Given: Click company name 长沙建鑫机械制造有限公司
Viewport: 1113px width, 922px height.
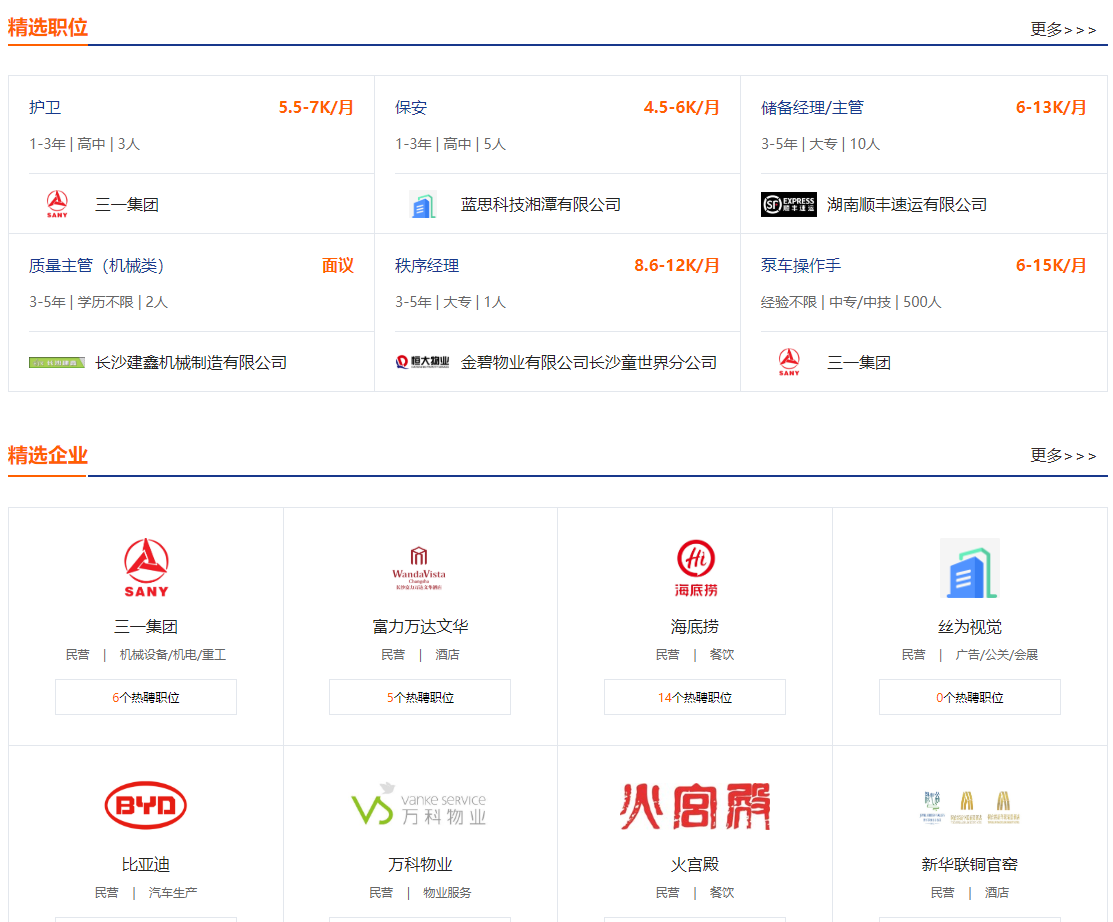Looking at the screenshot, I should click(x=191, y=363).
